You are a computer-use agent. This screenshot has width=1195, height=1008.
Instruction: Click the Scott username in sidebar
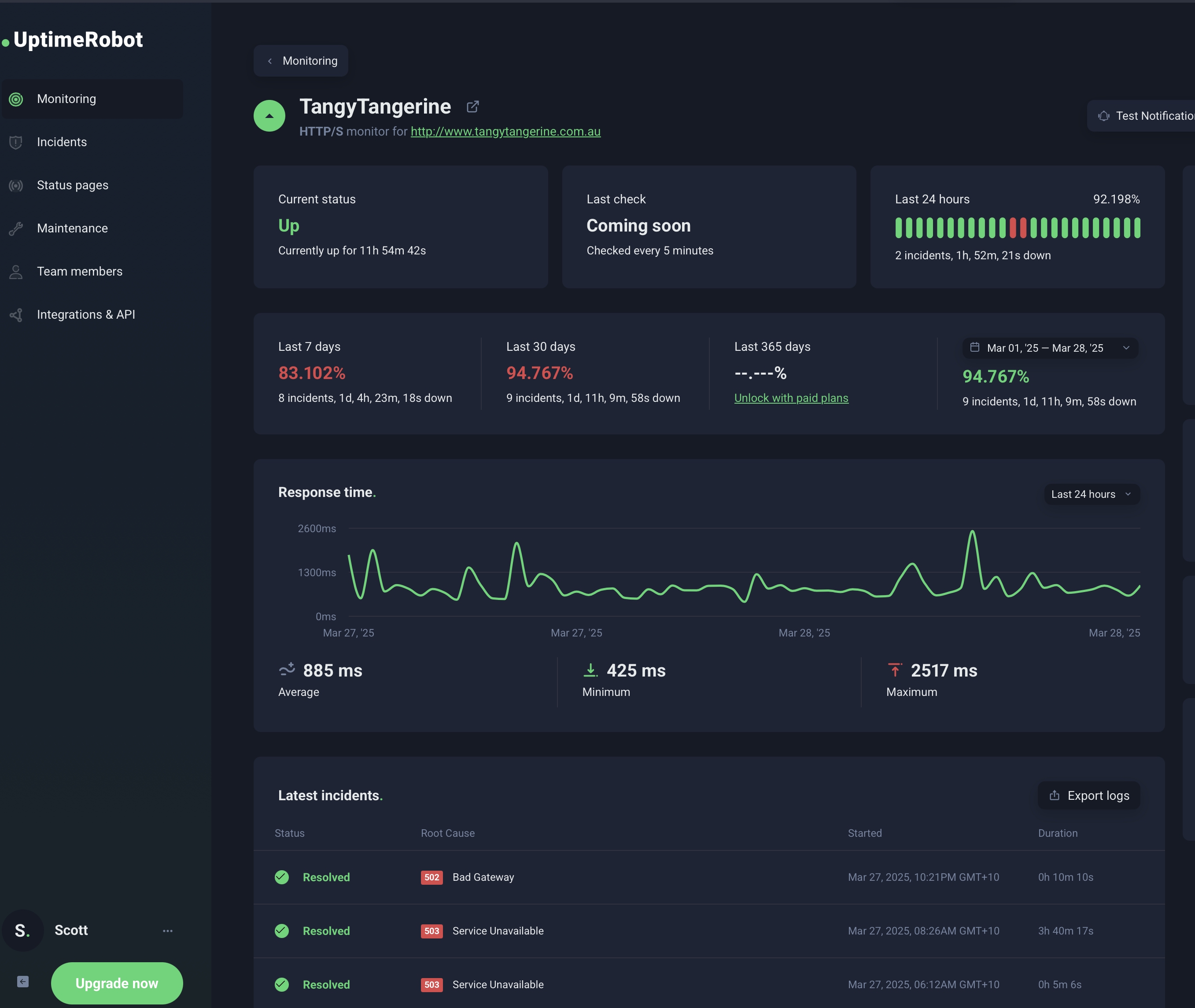pyautogui.click(x=71, y=930)
